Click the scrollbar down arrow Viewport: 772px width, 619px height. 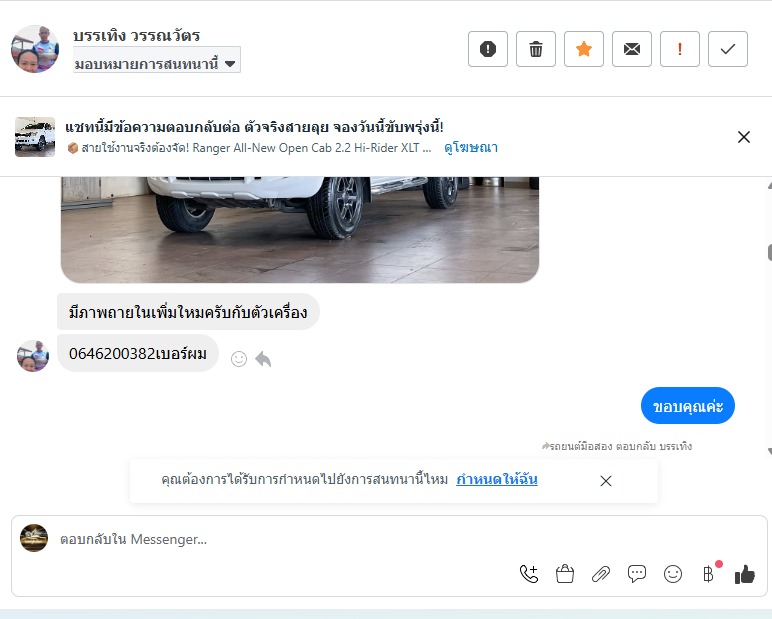[770, 451]
